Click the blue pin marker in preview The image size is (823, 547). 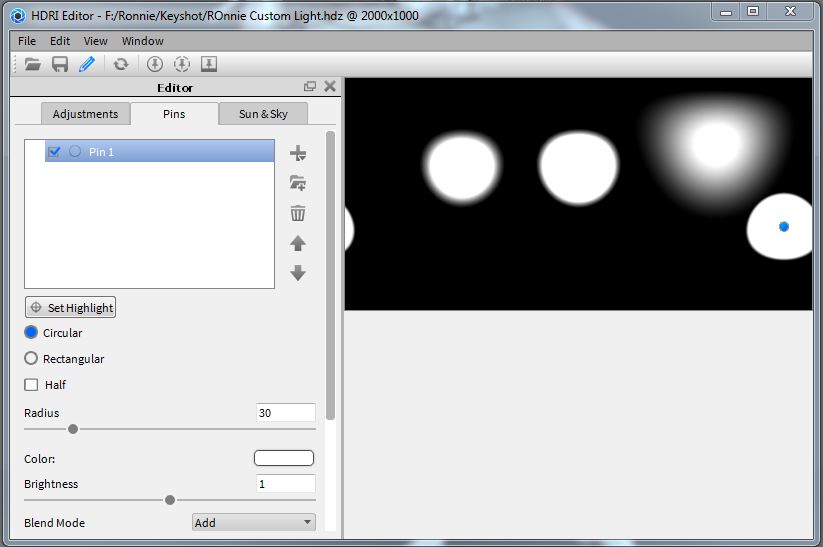point(784,227)
